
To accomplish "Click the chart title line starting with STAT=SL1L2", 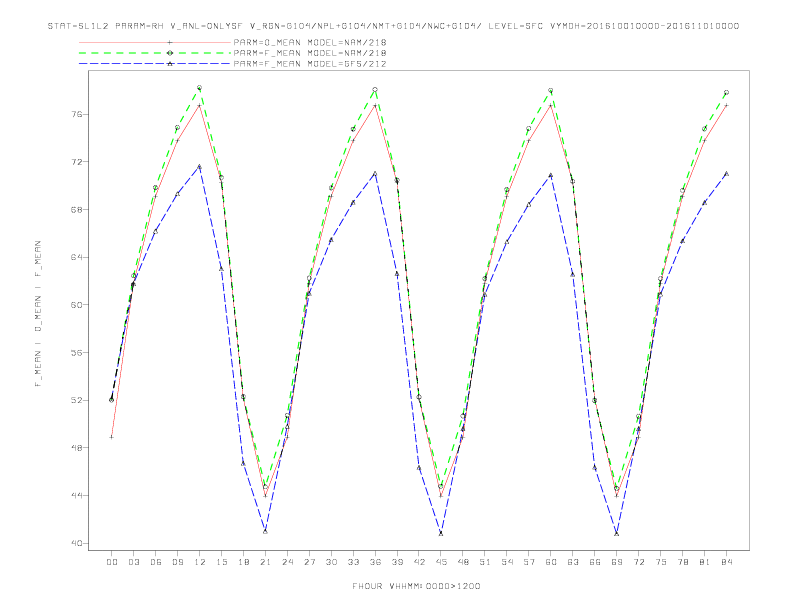I will click(393, 26).
